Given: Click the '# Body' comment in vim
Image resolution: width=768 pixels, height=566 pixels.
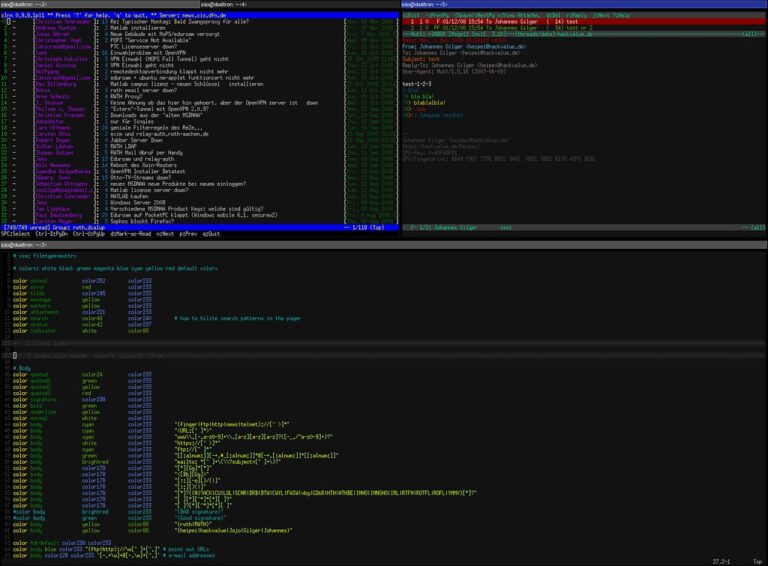Looking at the screenshot, I should [22, 368].
